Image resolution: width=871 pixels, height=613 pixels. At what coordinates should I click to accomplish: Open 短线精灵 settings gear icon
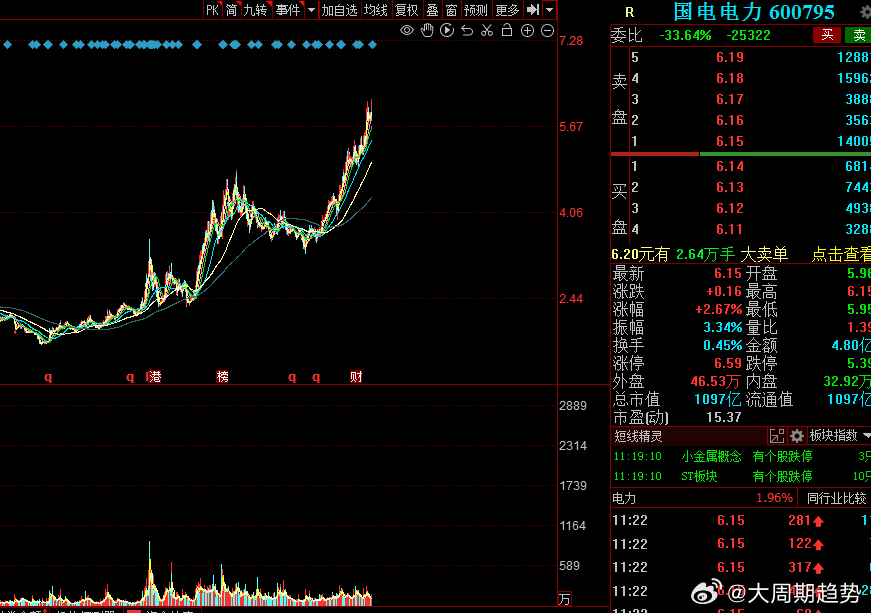point(797,436)
